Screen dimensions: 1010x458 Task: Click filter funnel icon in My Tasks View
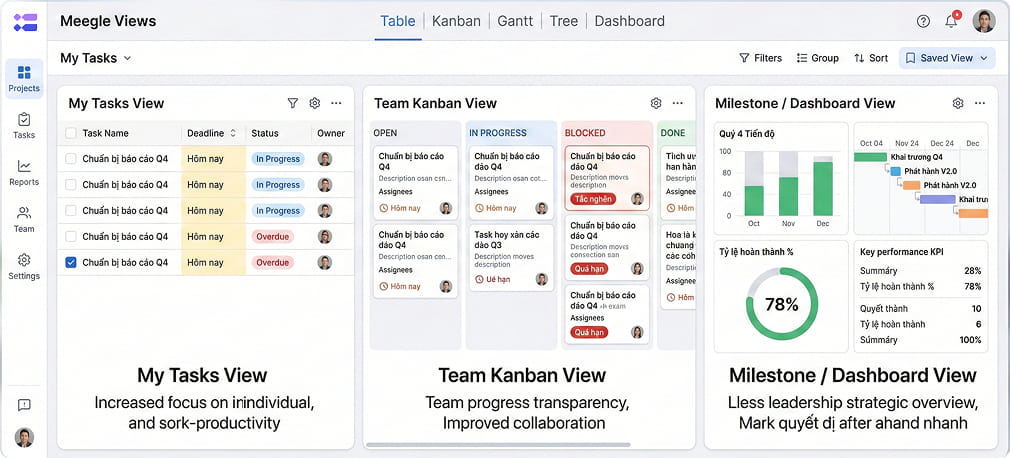pos(293,103)
